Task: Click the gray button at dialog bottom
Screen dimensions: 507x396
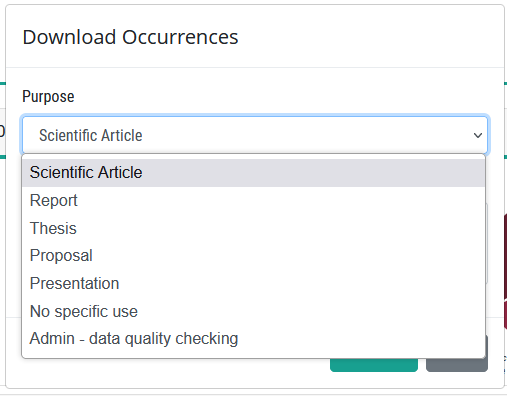Action: 457,365
